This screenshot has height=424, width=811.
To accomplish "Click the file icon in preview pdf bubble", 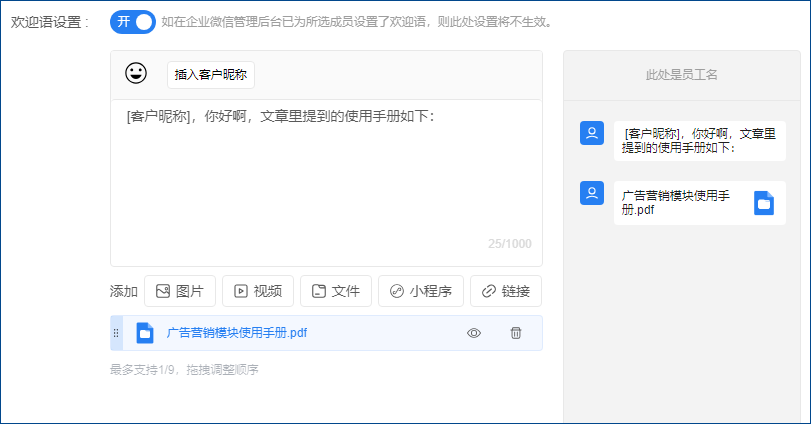I will point(764,203).
